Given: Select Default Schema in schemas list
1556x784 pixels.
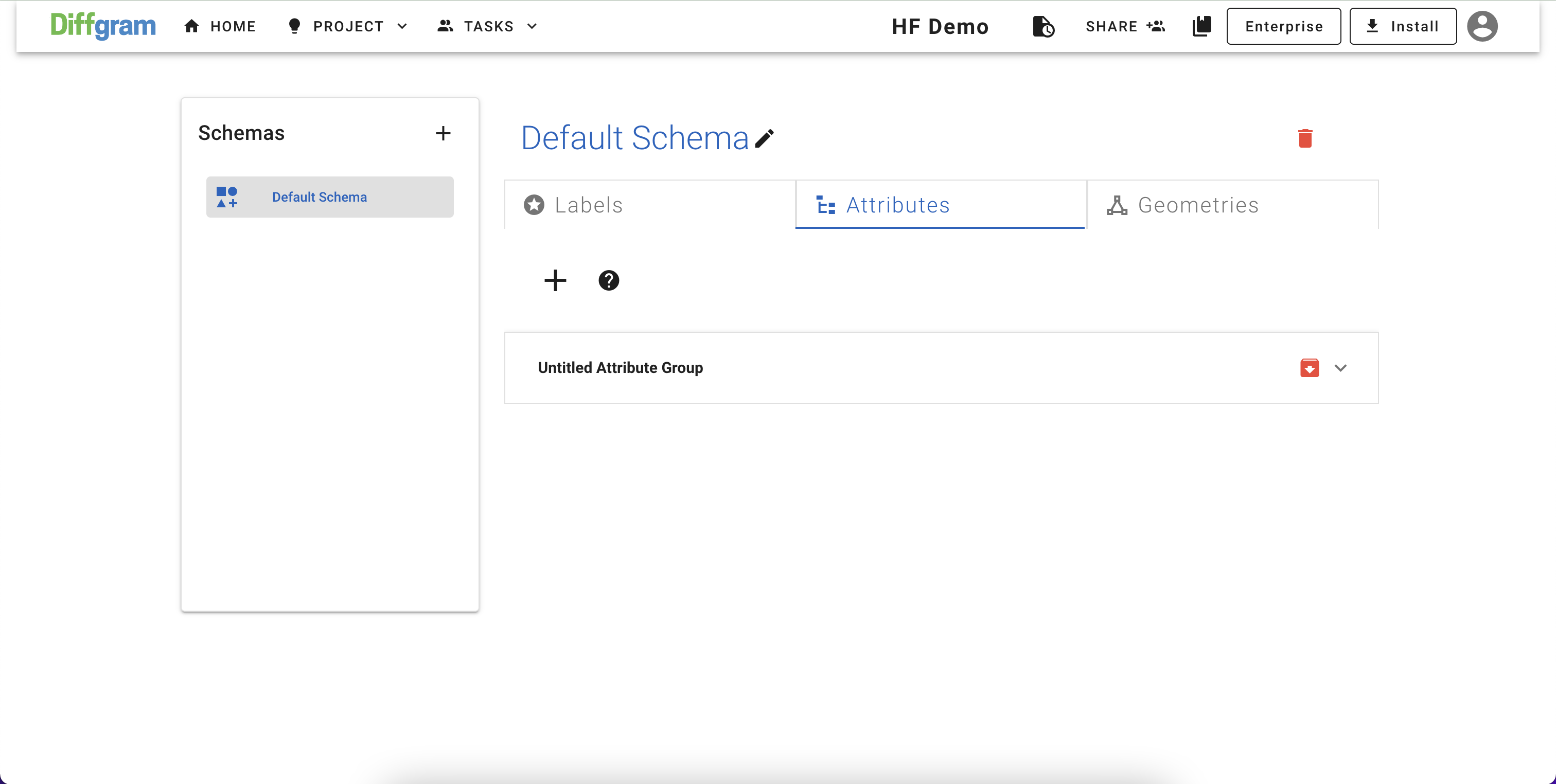Looking at the screenshot, I should 330,197.
